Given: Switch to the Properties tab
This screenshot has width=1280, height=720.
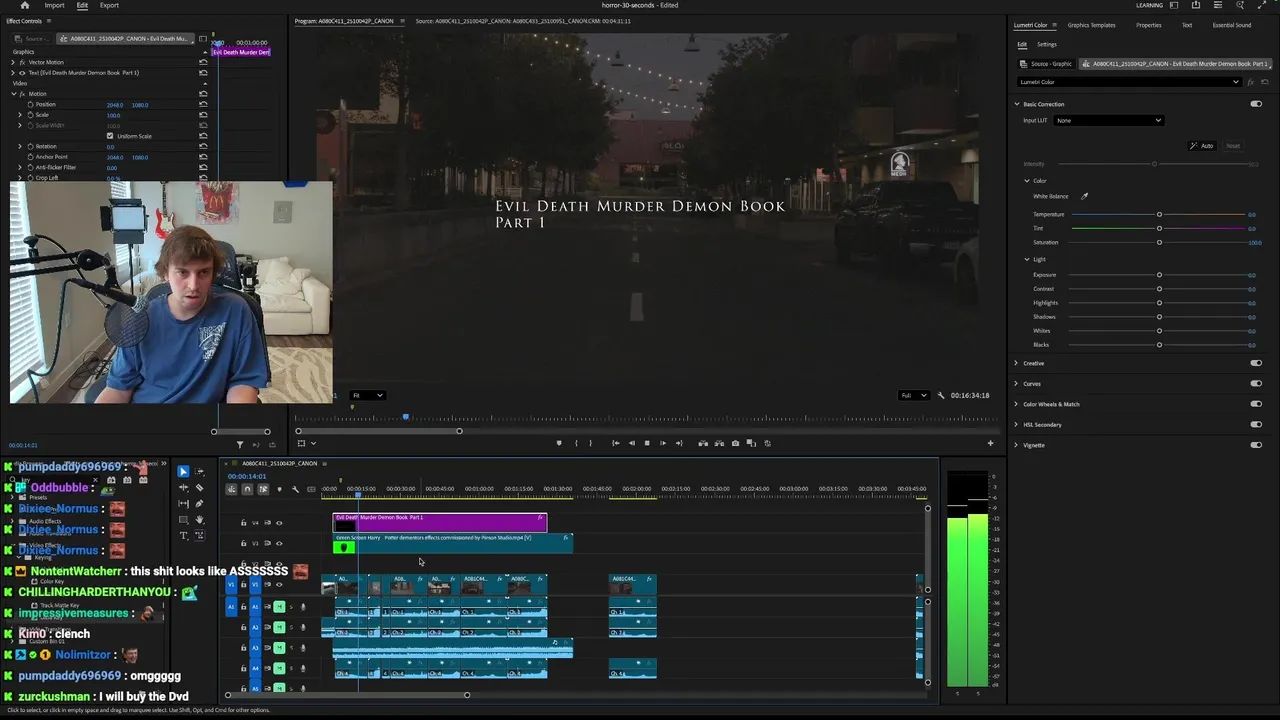Looking at the screenshot, I should [1148, 25].
